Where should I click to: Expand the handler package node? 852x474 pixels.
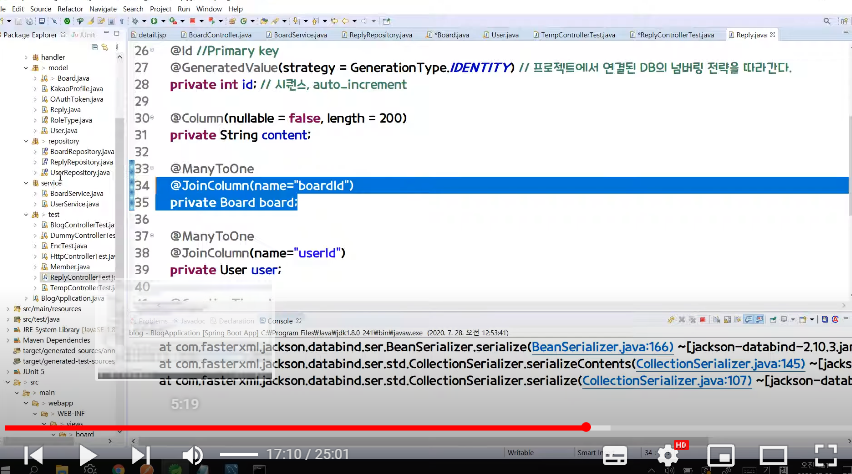pos(26,57)
